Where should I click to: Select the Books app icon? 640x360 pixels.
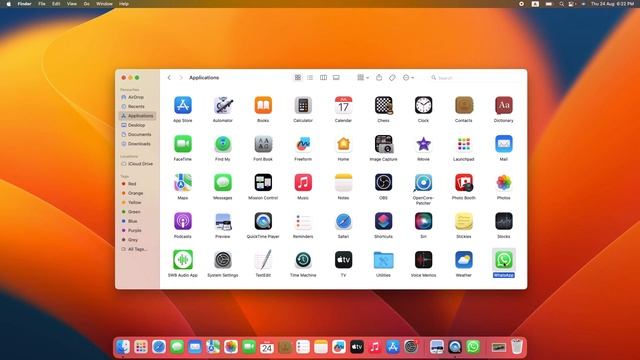click(x=263, y=105)
